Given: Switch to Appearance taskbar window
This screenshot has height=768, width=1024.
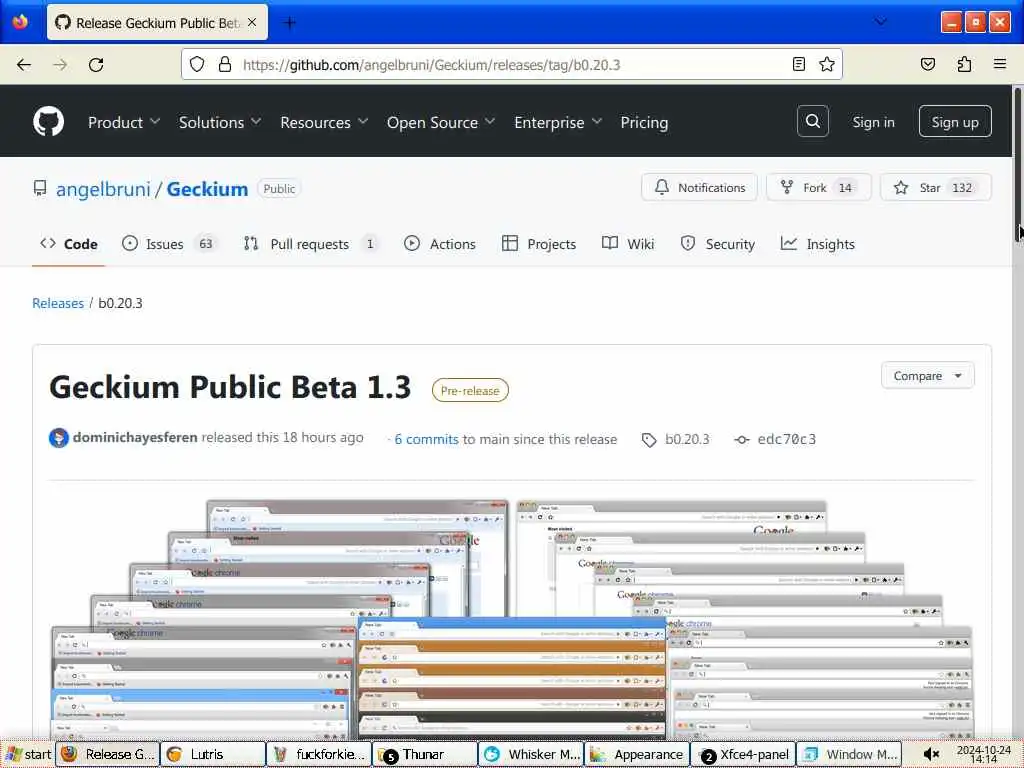Looking at the screenshot, I should click(637, 754).
